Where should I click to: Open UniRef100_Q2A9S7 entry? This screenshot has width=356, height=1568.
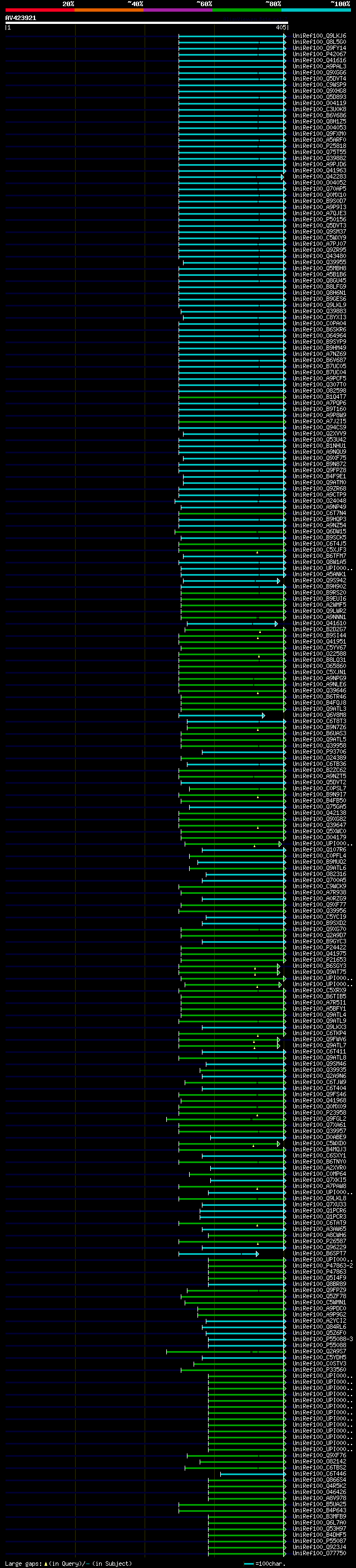(319, 1351)
